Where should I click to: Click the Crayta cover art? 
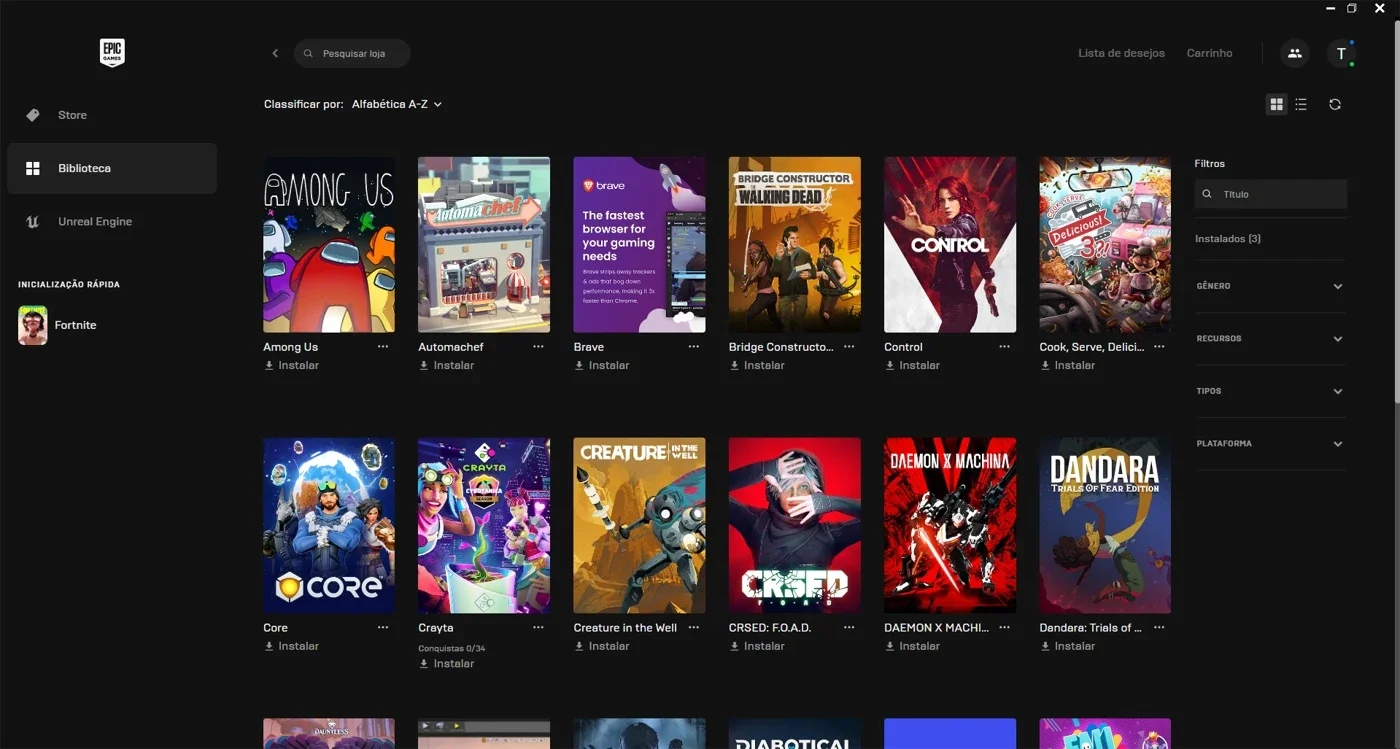point(484,525)
